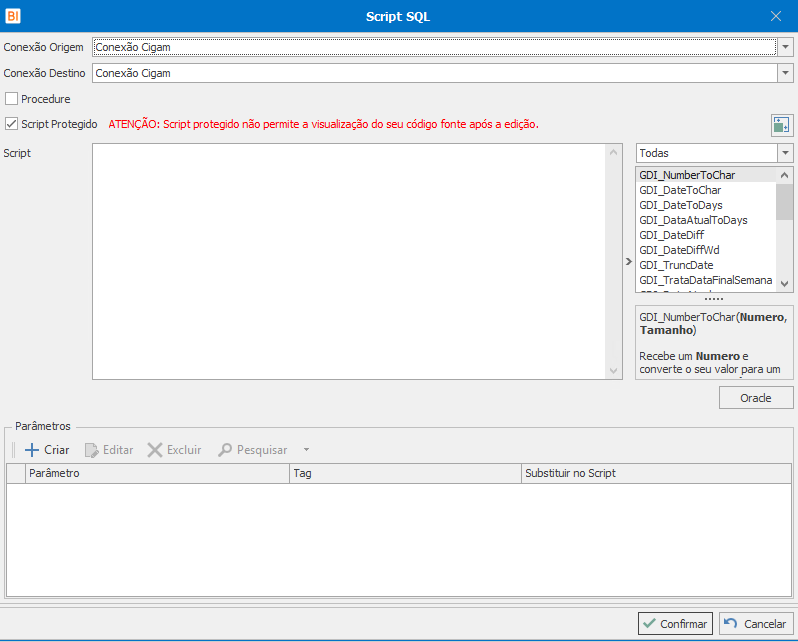This screenshot has height=642, width=798.
Task: Click Pesquisar in the Parâmetros toolbar
Action: pos(253,450)
